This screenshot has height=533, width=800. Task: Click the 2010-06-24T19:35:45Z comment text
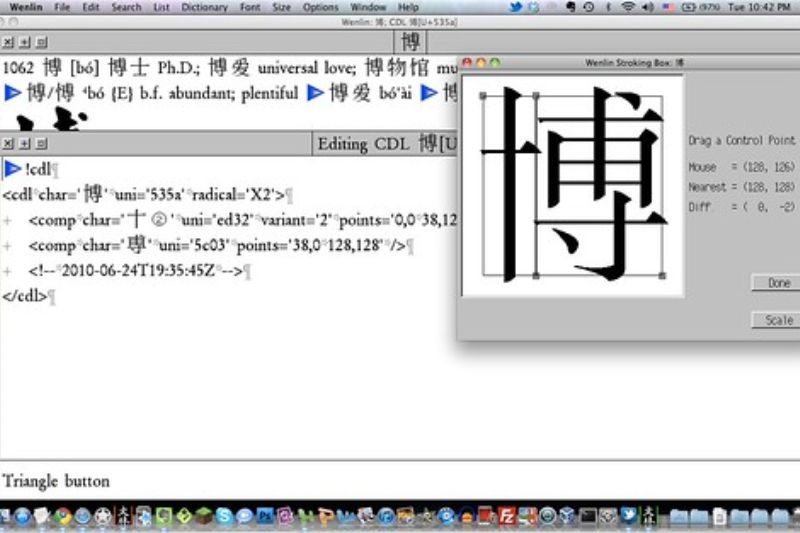tap(137, 271)
